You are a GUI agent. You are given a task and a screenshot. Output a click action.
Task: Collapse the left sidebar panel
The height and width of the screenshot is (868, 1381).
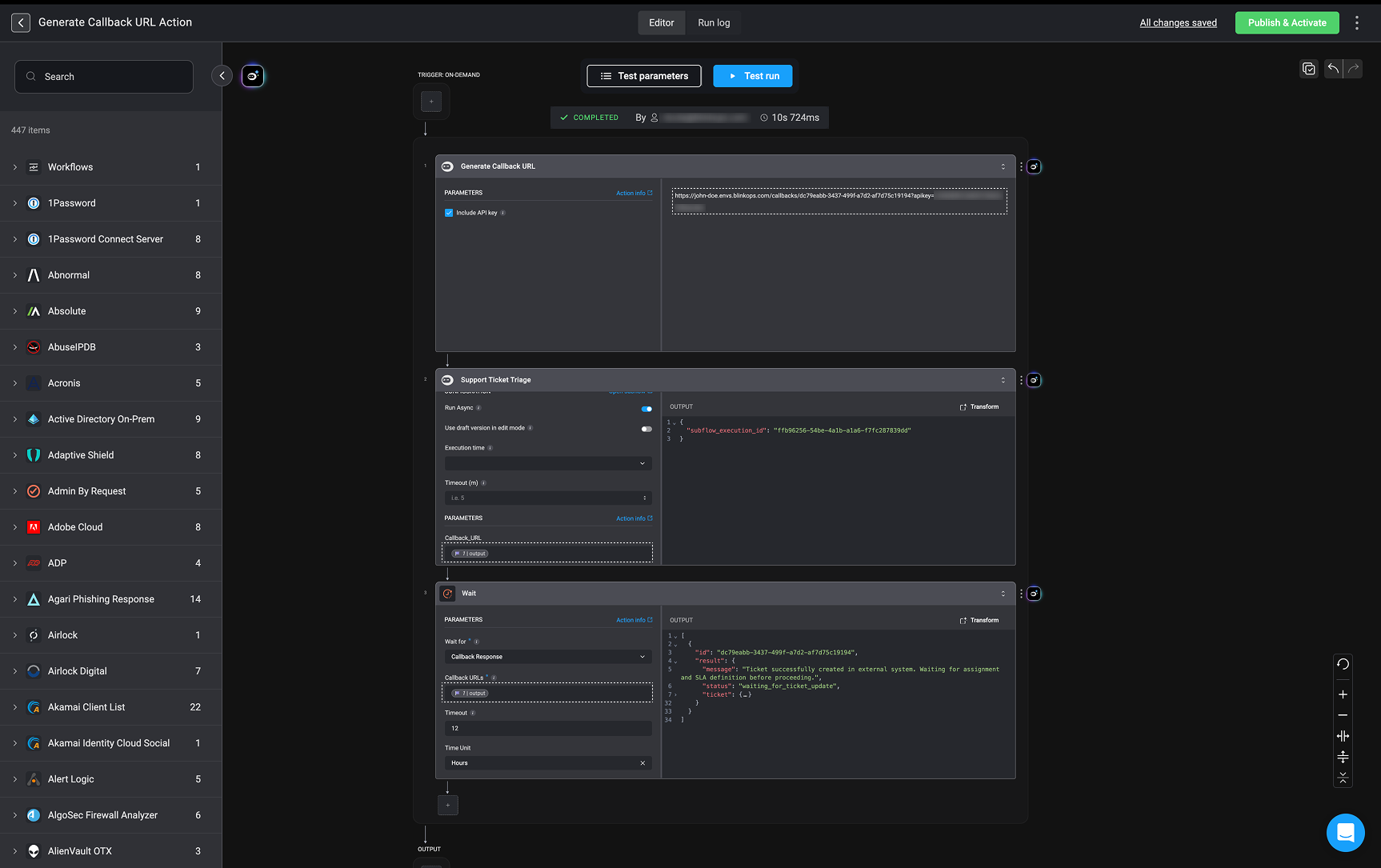click(222, 76)
